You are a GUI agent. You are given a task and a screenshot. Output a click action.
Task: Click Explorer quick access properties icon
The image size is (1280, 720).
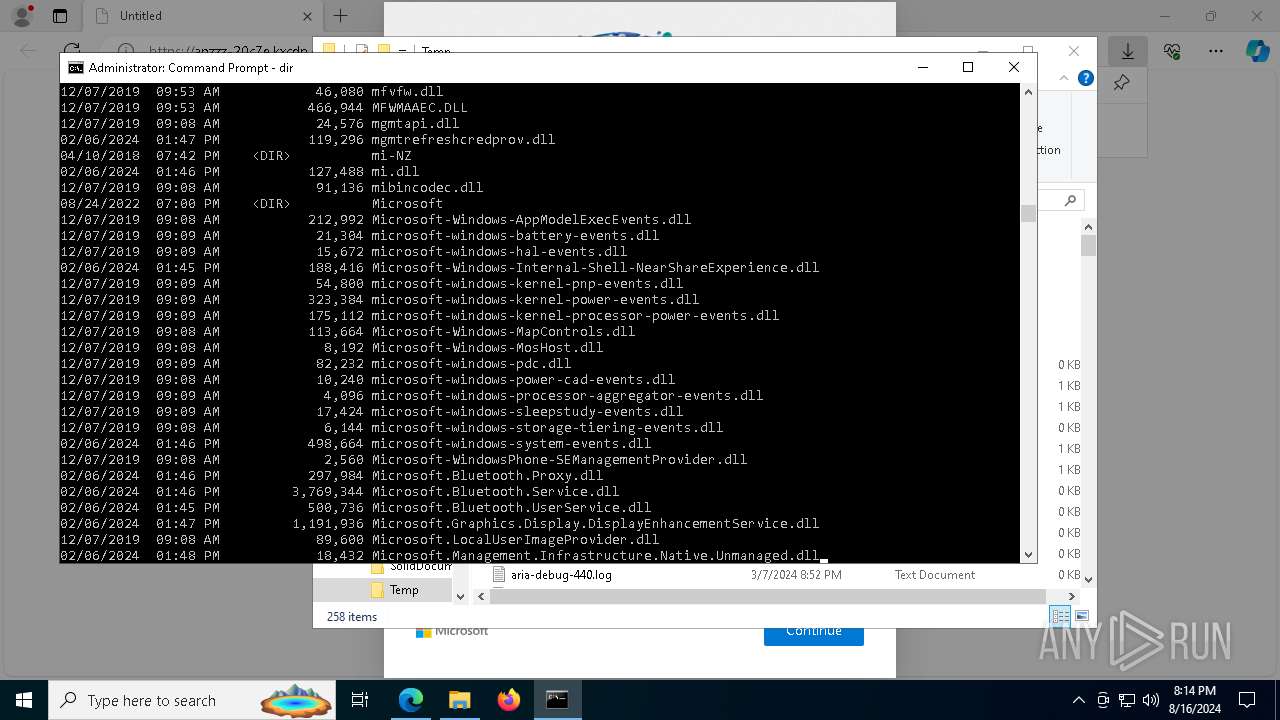[x=362, y=49]
